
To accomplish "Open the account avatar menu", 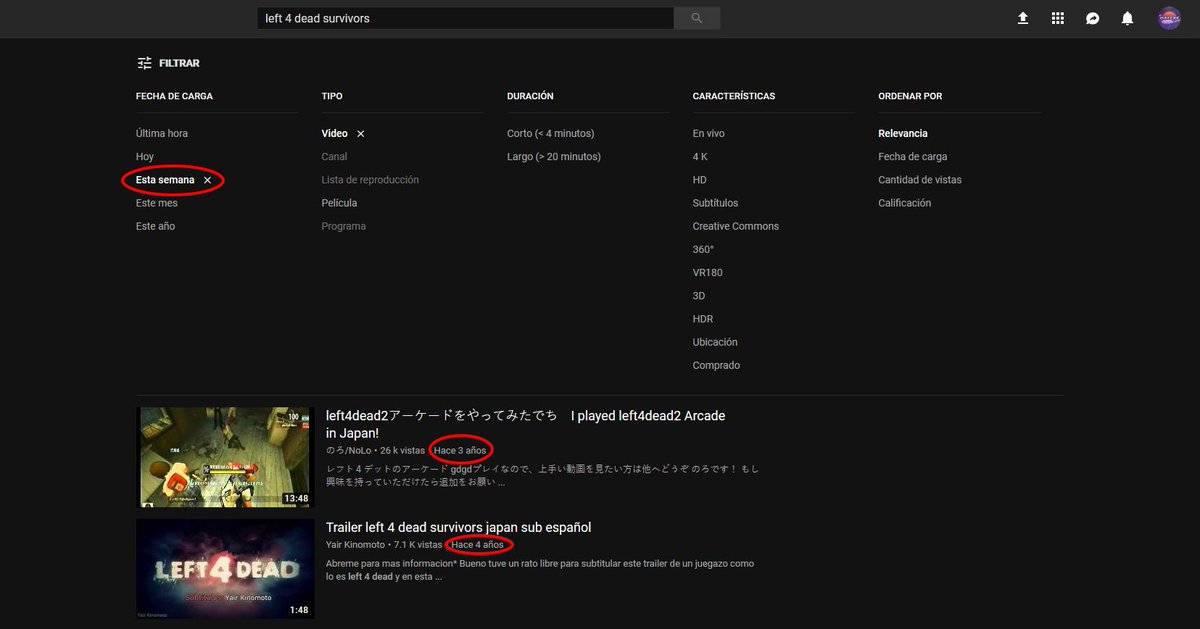I will click(x=1169, y=18).
